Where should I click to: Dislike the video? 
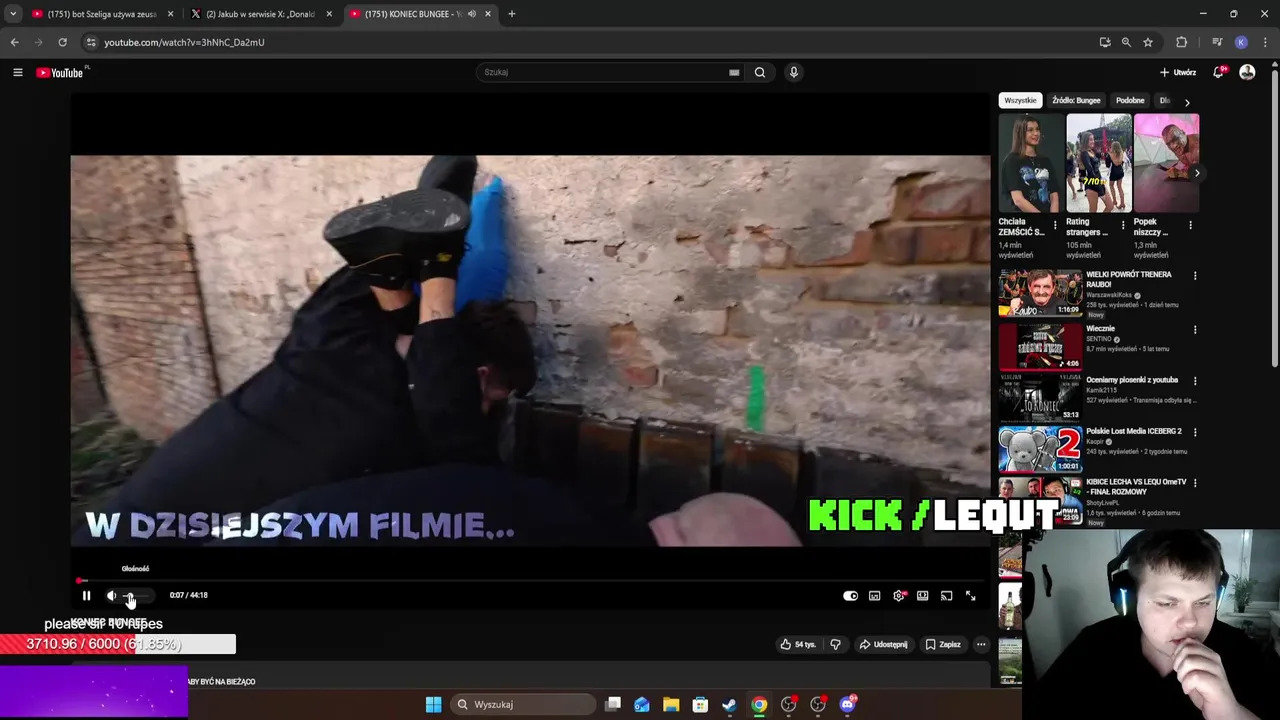click(x=835, y=645)
